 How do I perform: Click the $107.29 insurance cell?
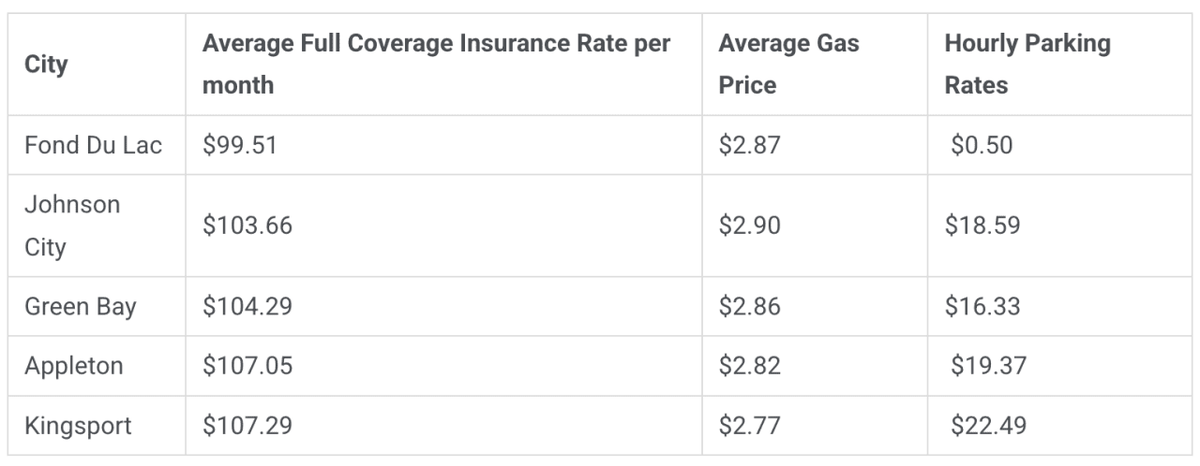coord(247,426)
